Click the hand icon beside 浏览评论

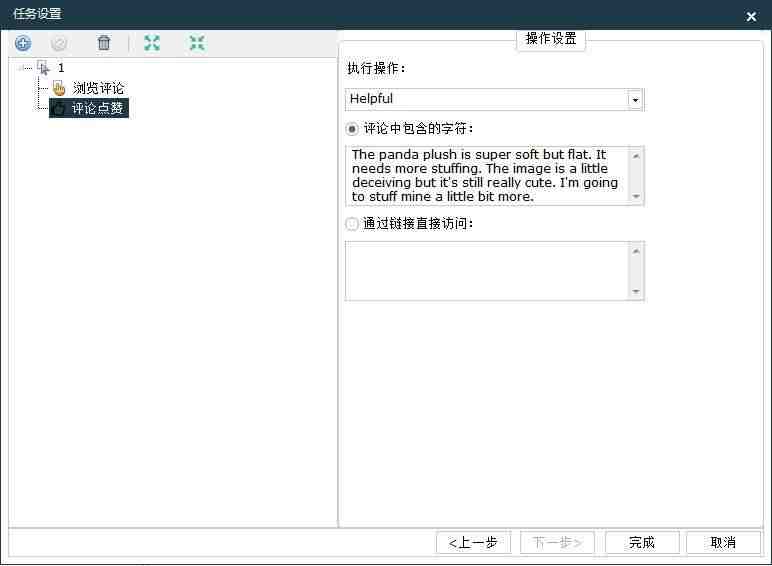[59, 88]
